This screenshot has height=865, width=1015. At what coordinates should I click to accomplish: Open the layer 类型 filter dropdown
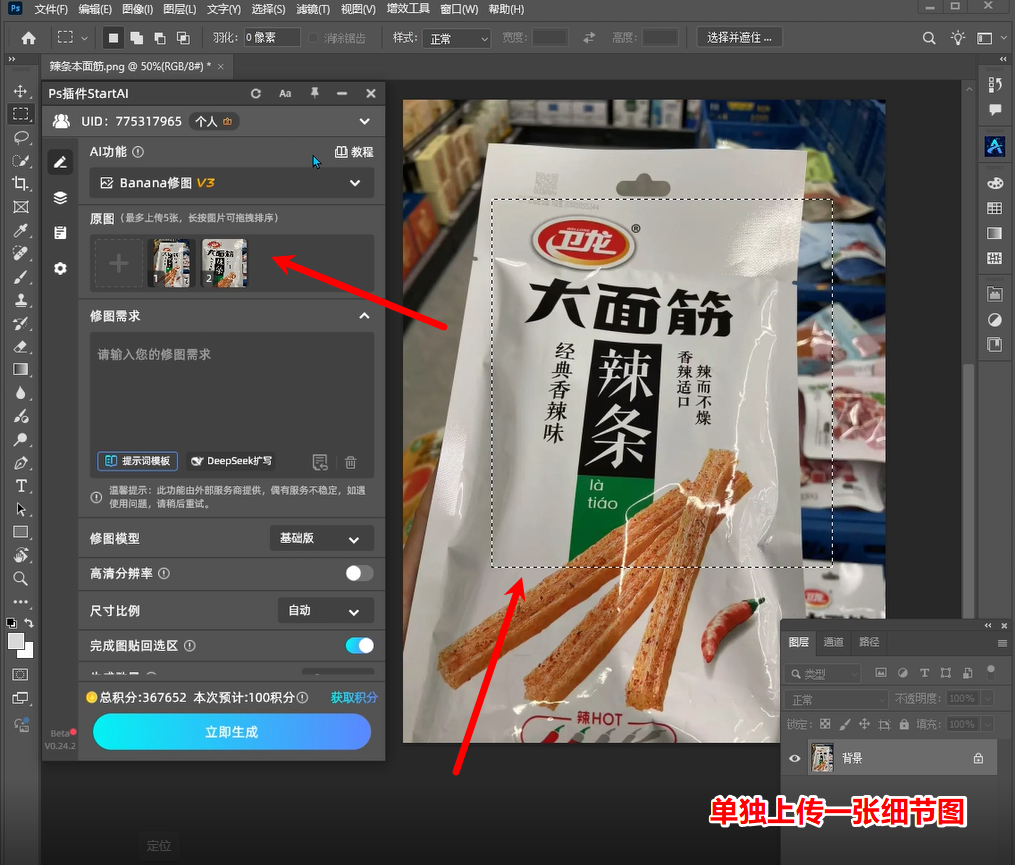[x=824, y=673]
